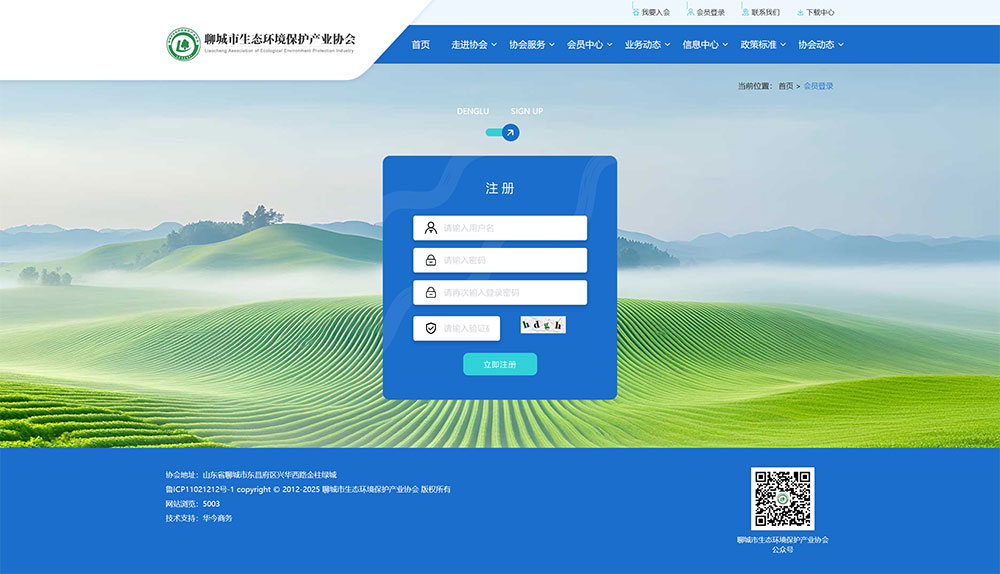Screen dimensions: 1000x574
Task: Expand the 走进协会 dropdown menu
Action: (x=473, y=44)
